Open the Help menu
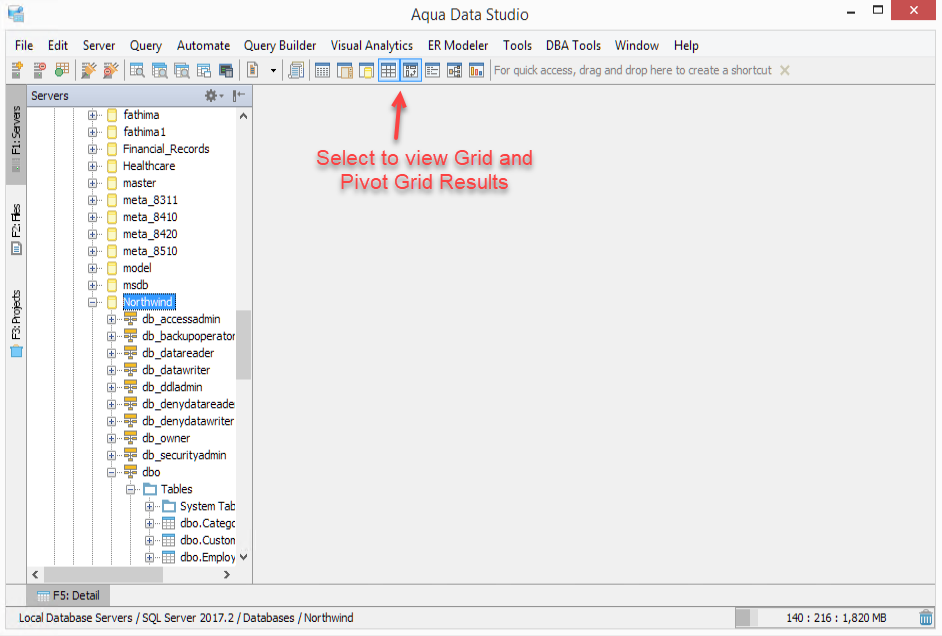 686,46
